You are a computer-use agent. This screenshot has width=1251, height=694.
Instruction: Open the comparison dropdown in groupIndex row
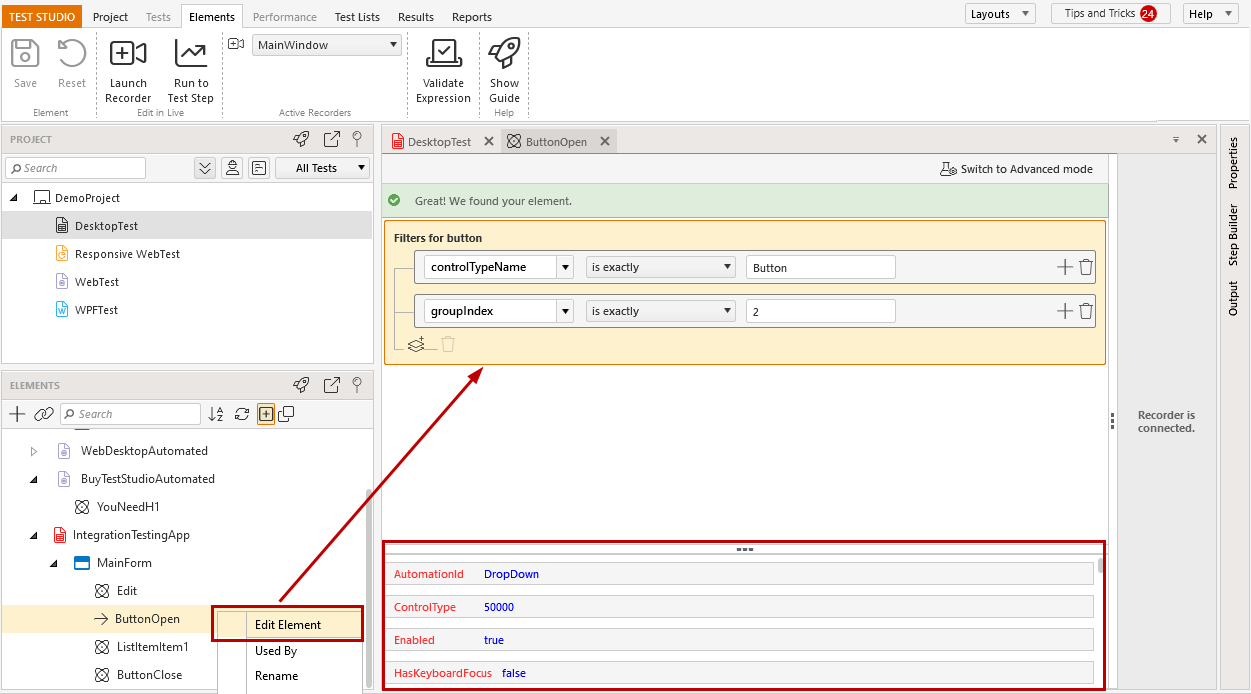point(661,311)
